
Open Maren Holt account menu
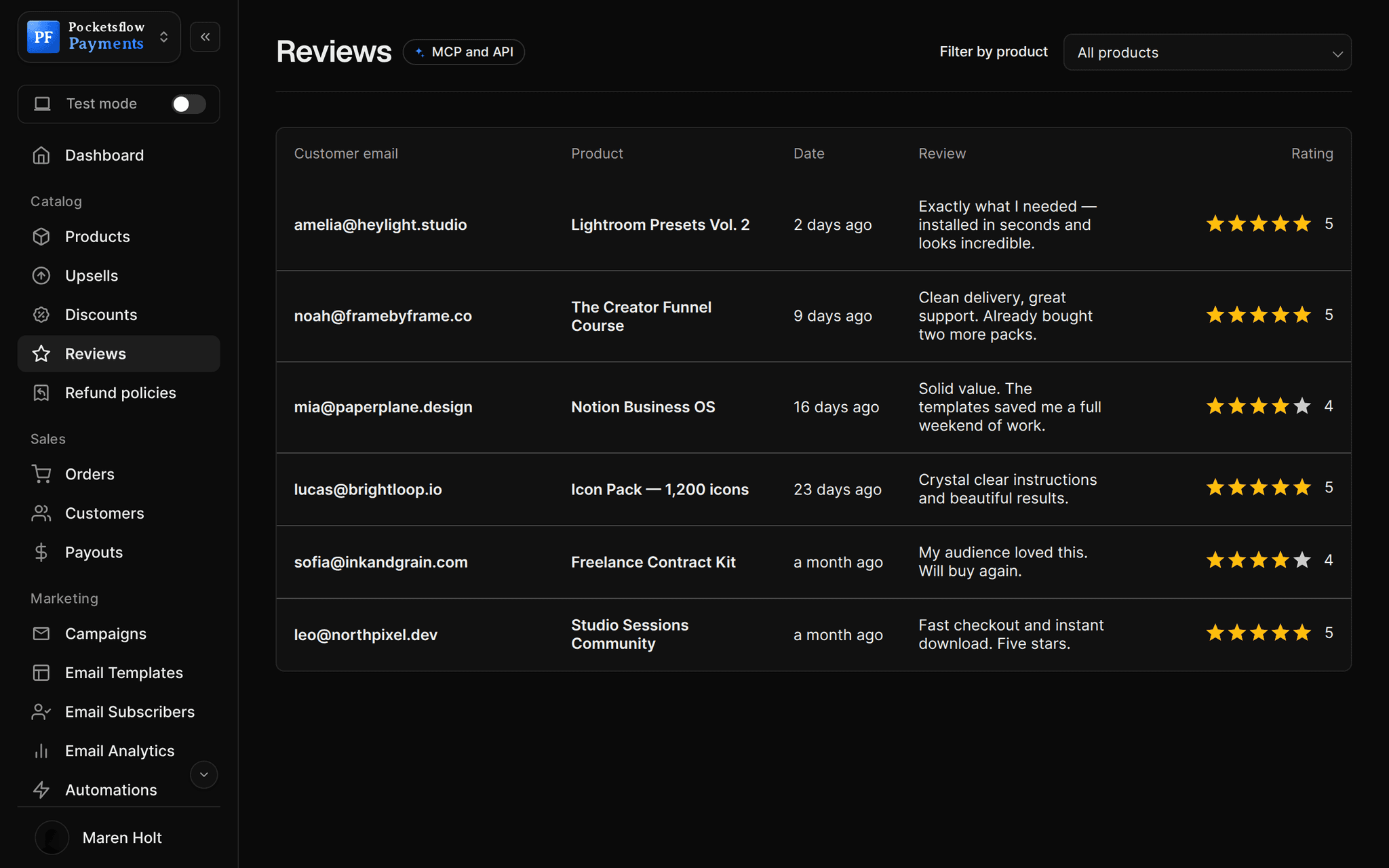pyautogui.click(x=119, y=837)
